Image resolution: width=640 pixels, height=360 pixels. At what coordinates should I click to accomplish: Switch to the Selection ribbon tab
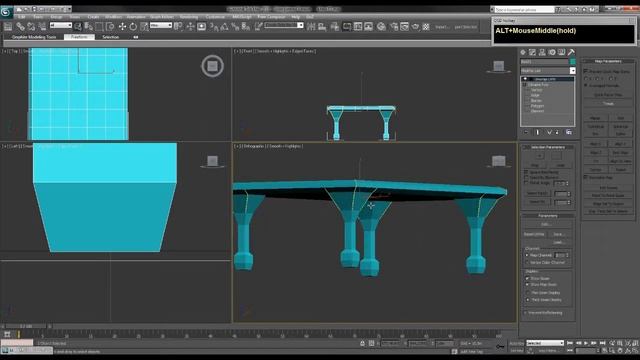(x=110, y=37)
